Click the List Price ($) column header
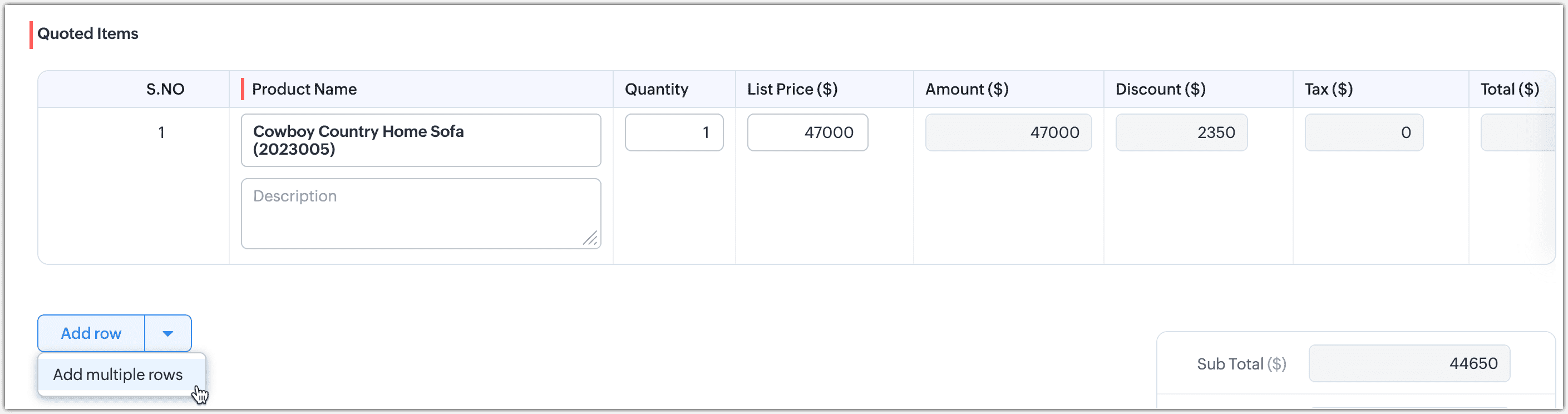Screen dimensions: 1568x414 [x=792, y=90]
